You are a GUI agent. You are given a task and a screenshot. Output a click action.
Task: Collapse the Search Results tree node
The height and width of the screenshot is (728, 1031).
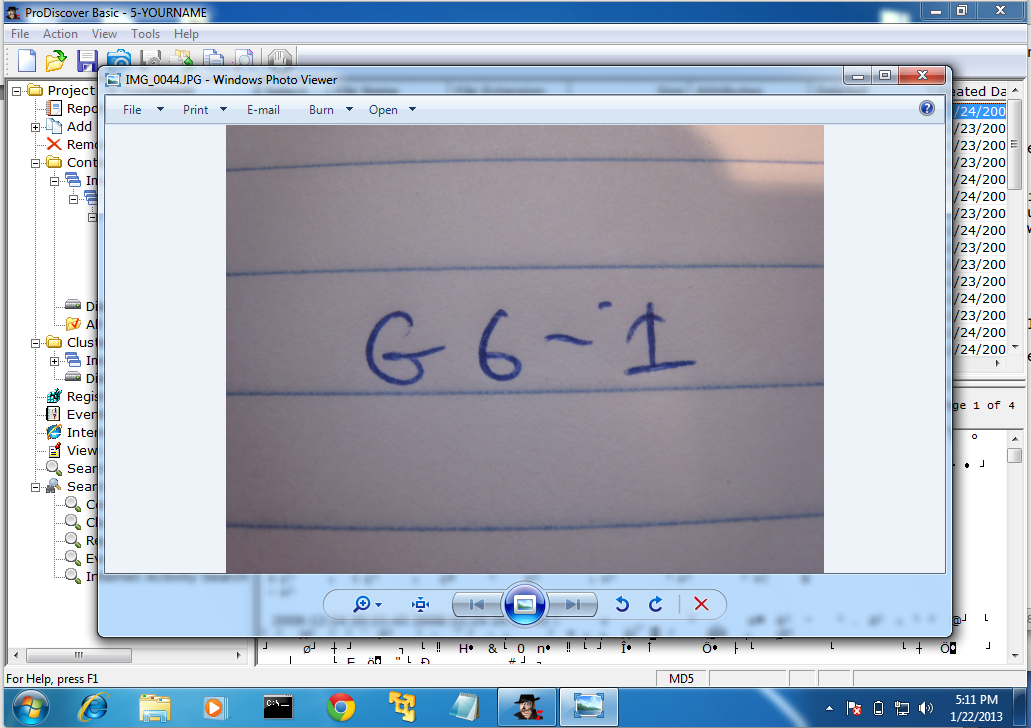click(36, 487)
